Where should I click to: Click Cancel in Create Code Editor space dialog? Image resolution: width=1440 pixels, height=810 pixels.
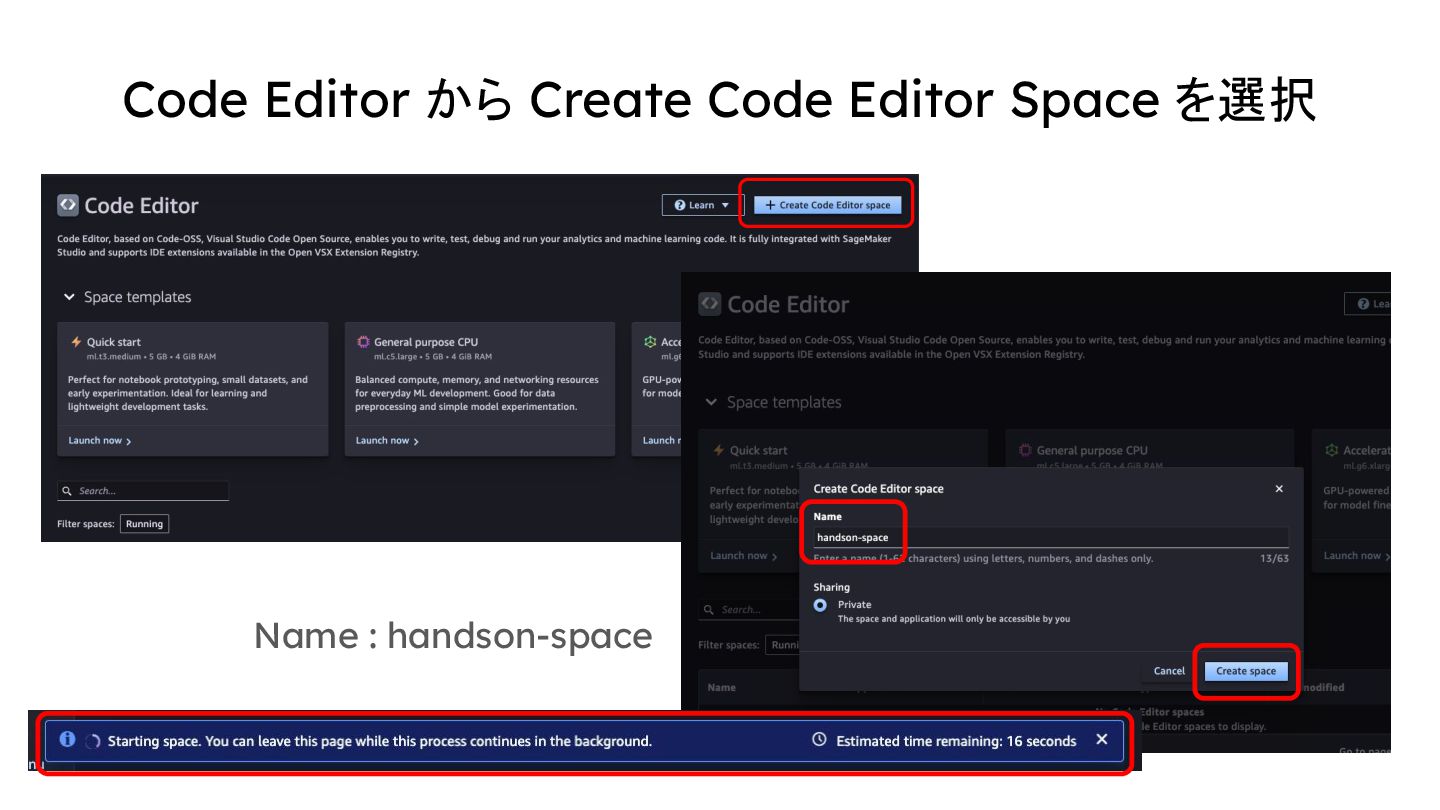[1169, 671]
